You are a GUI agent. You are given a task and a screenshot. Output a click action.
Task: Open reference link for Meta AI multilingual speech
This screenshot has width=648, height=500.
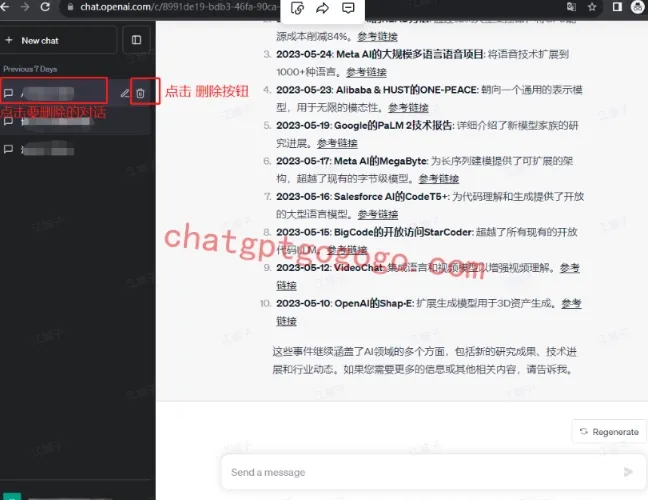(x=366, y=72)
